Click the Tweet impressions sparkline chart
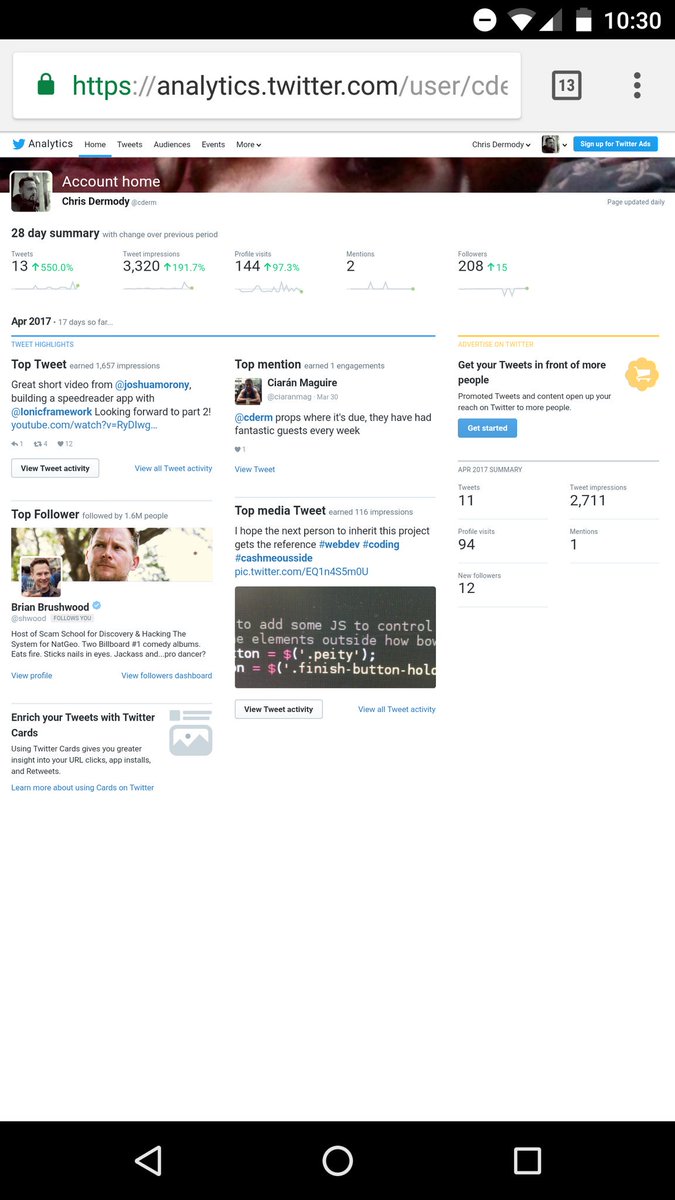 (158, 287)
